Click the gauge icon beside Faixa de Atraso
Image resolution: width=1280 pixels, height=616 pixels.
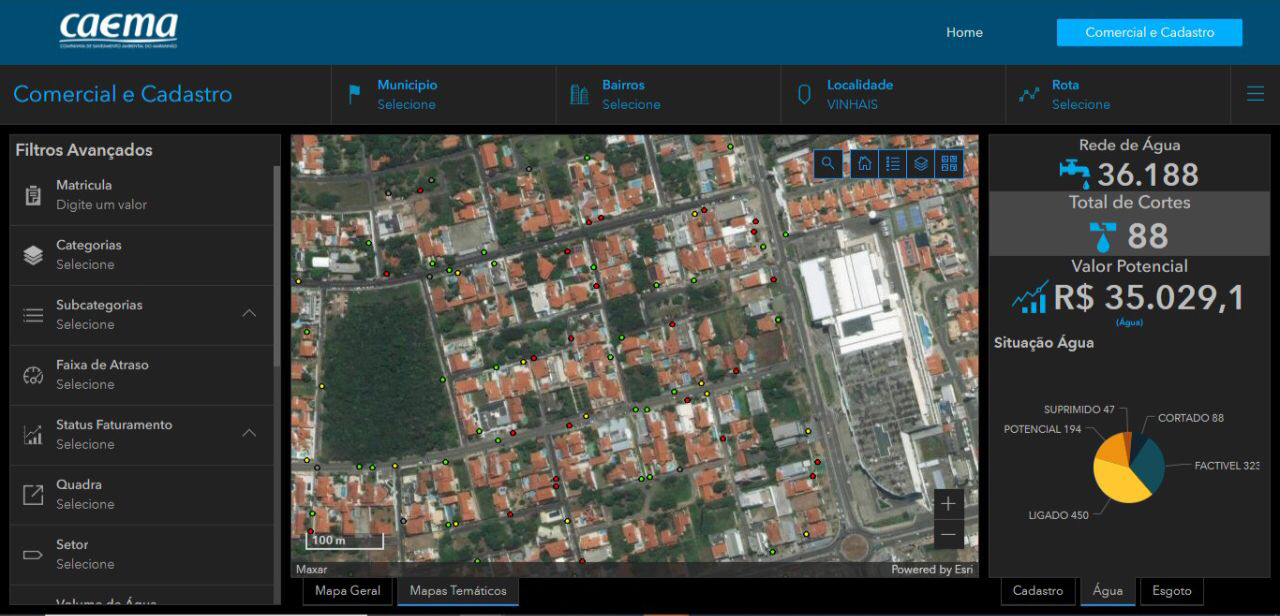click(33, 375)
